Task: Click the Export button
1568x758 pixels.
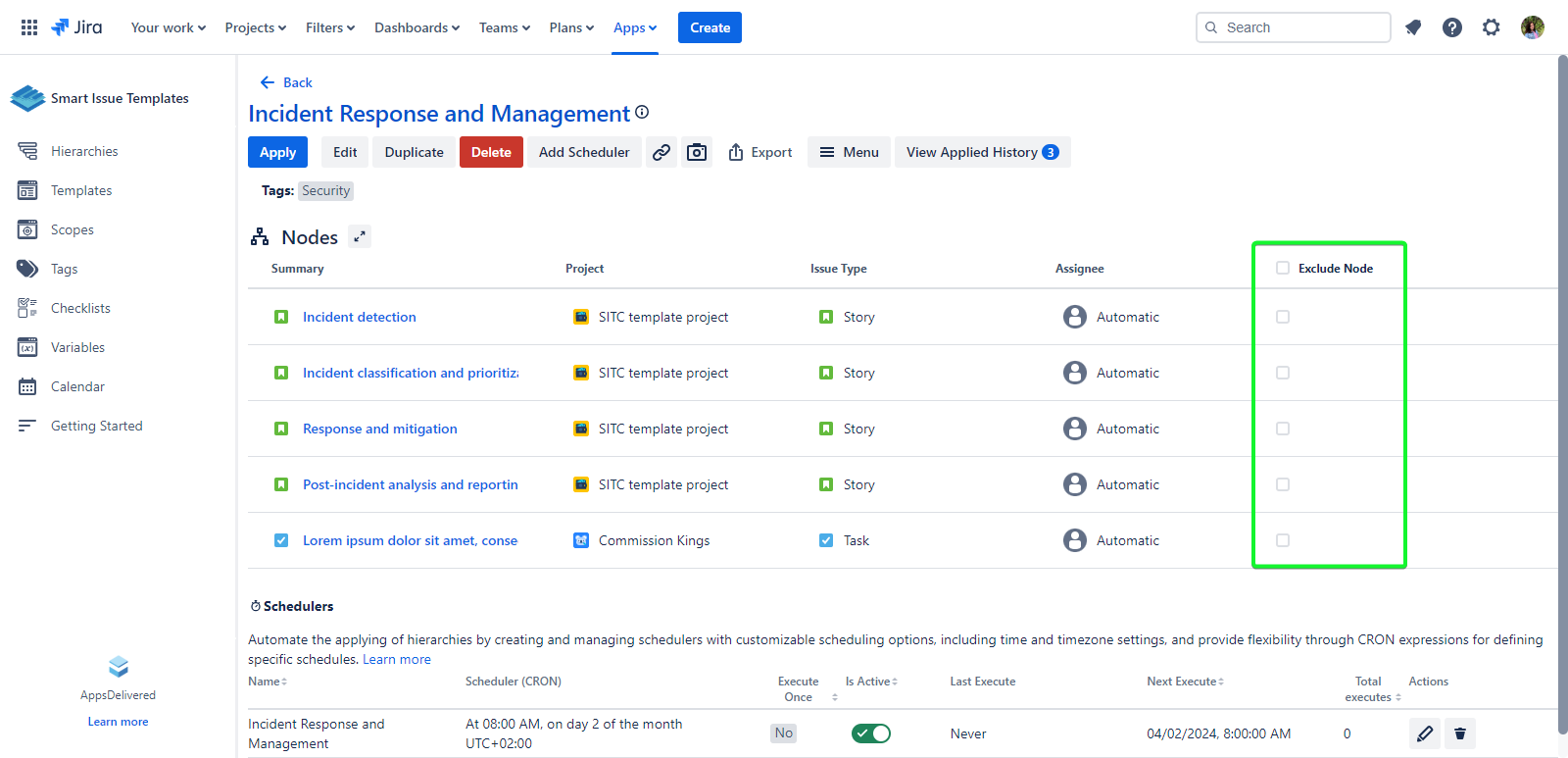Action: pos(760,152)
